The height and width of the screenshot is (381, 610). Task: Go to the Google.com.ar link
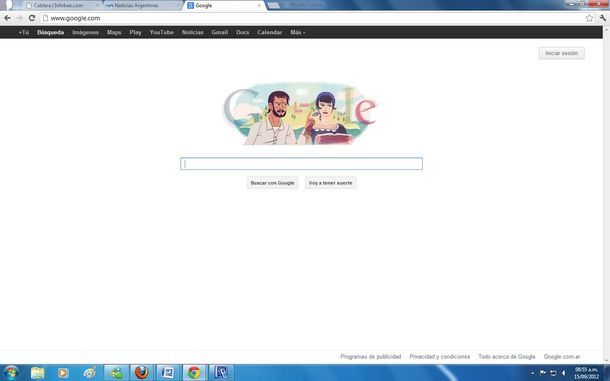point(562,356)
